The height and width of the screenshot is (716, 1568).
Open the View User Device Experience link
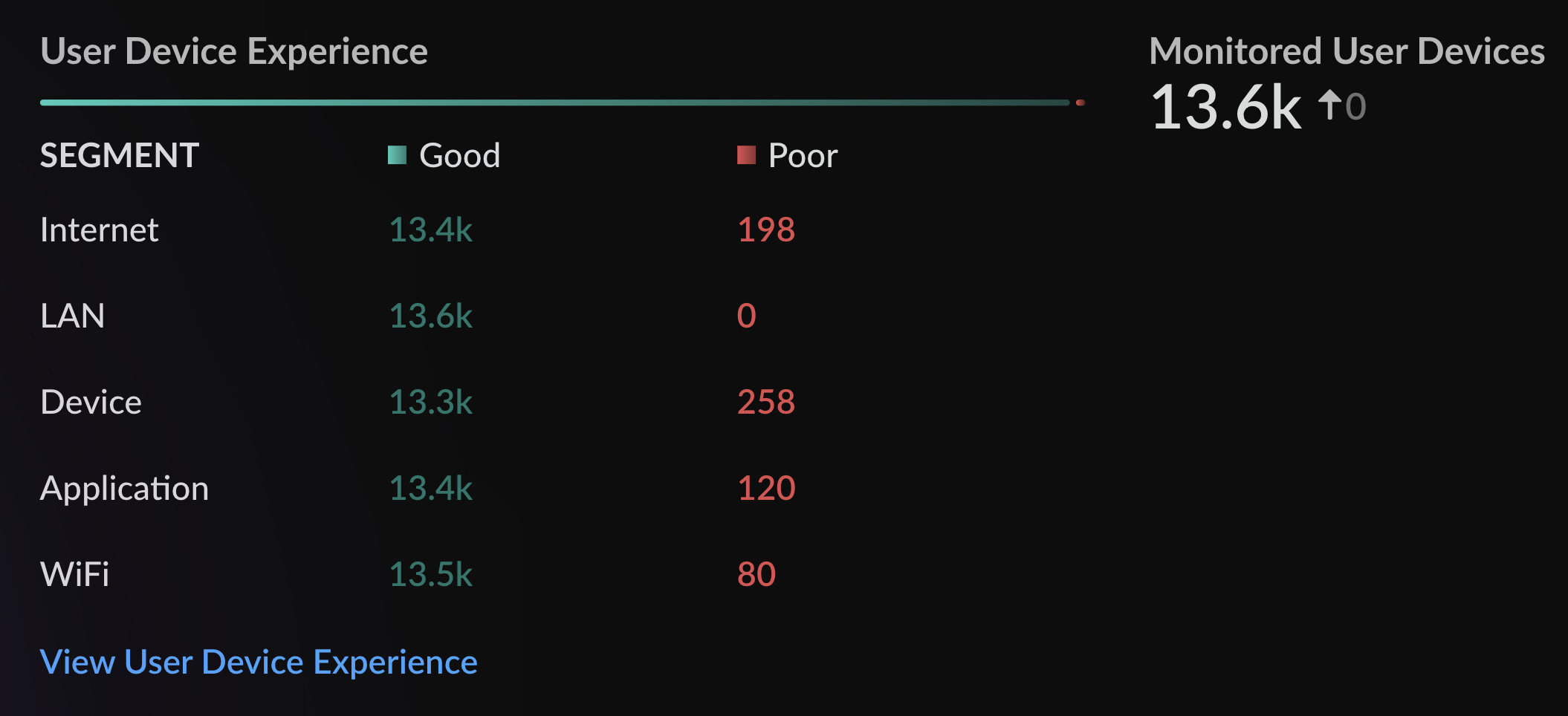[259, 662]
